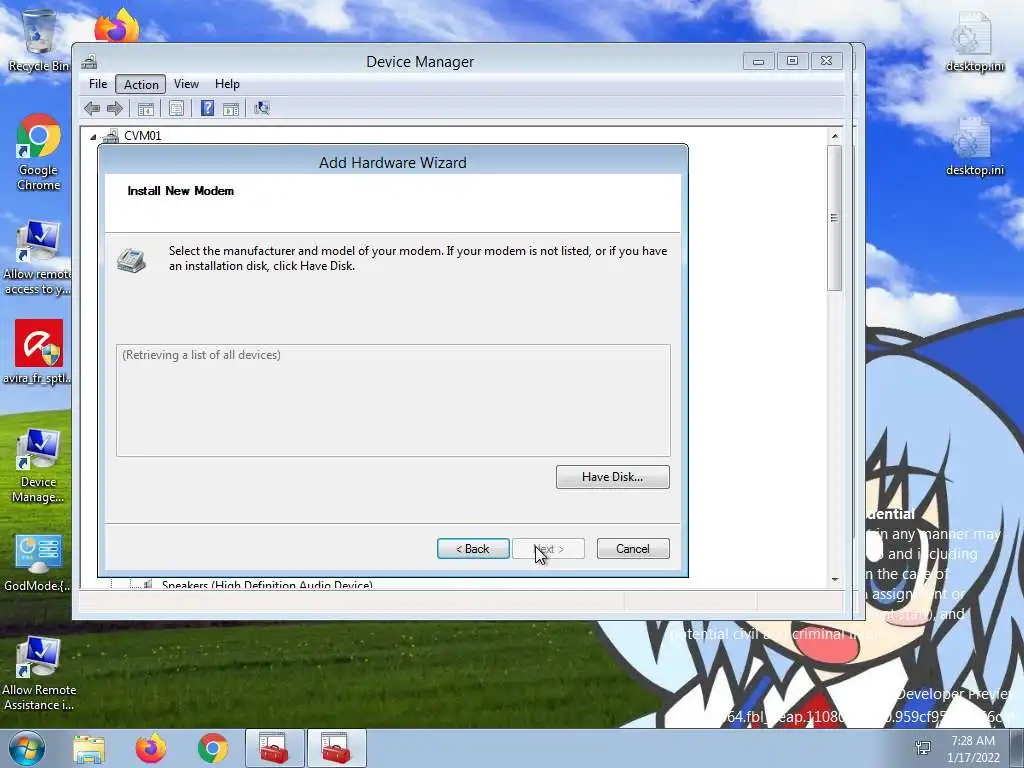
Task: Click the retrieving devices list box
Action: pyautogui.click(x=393, y=400)
